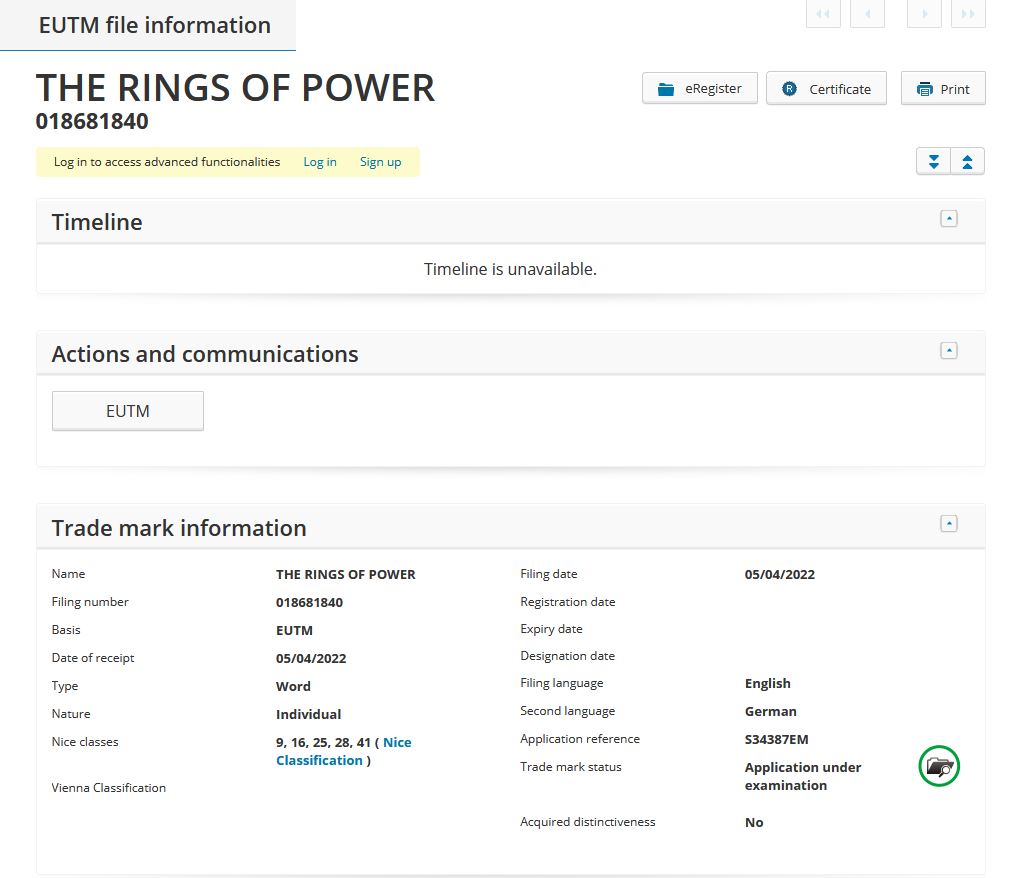The width and height of the screenshot is (1019, 878).
Task: Click the Date of receipt 05/04/2022 value
Action: pyautogui.click(x=311, y=658)
